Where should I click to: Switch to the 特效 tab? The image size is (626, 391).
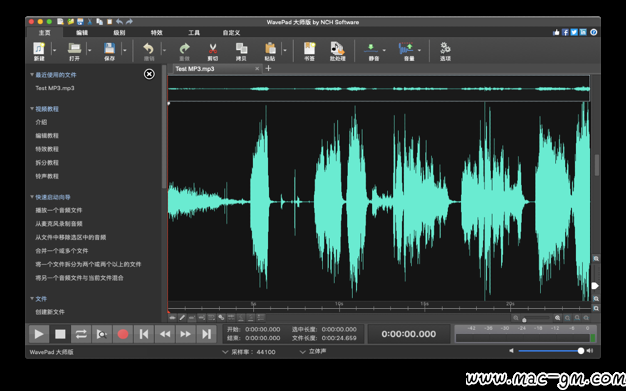tap(156, 33)
